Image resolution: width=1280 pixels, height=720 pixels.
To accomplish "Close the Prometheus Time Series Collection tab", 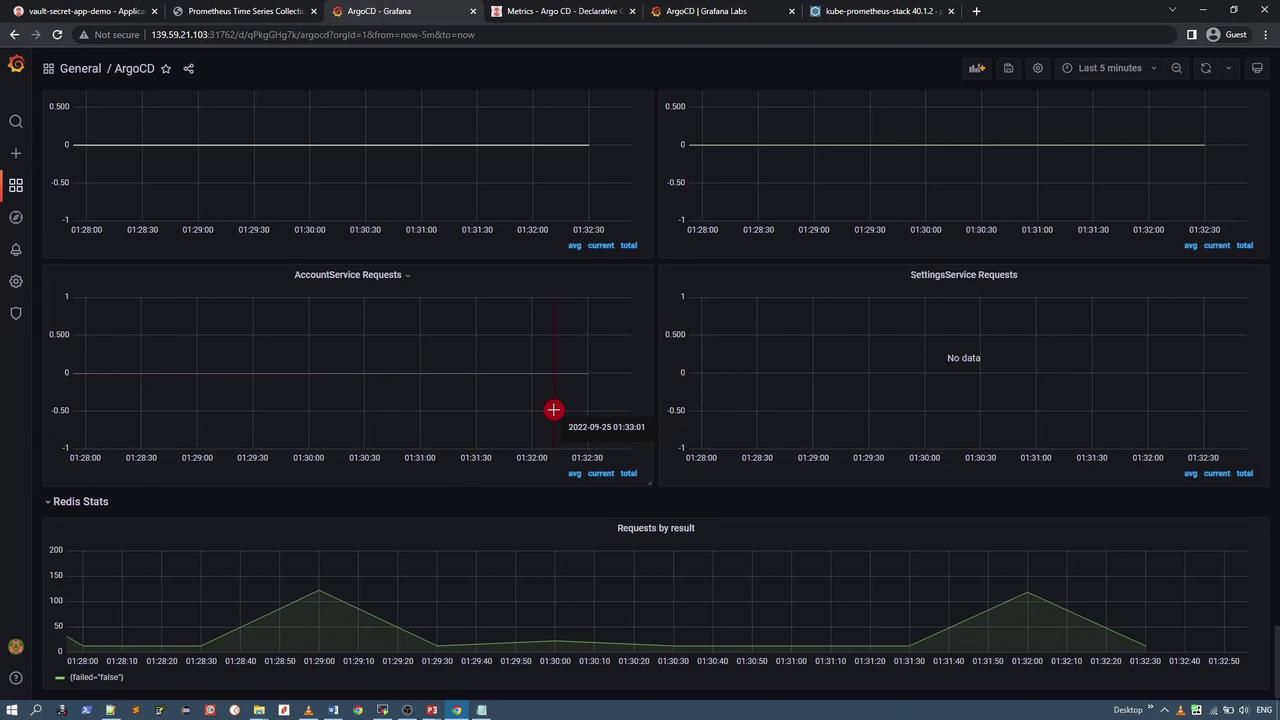I will (314, 11).
